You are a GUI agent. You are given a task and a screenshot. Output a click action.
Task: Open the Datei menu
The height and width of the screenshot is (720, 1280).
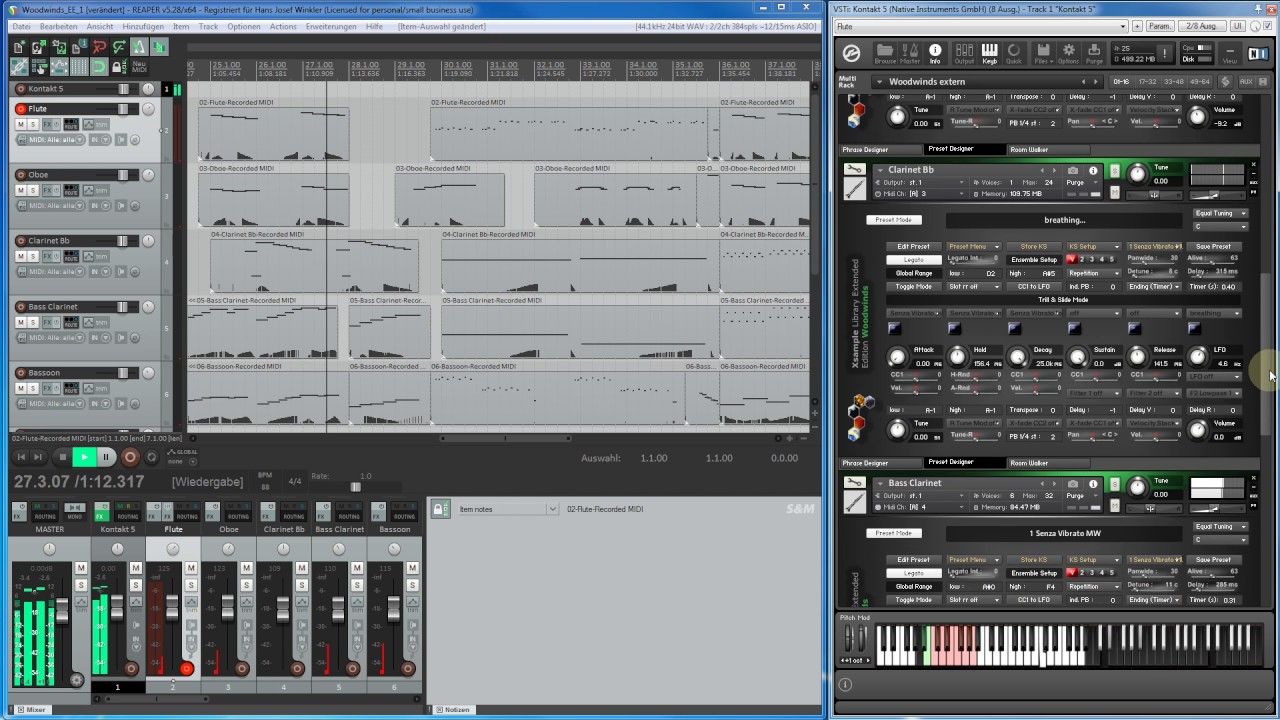[21, 26]
